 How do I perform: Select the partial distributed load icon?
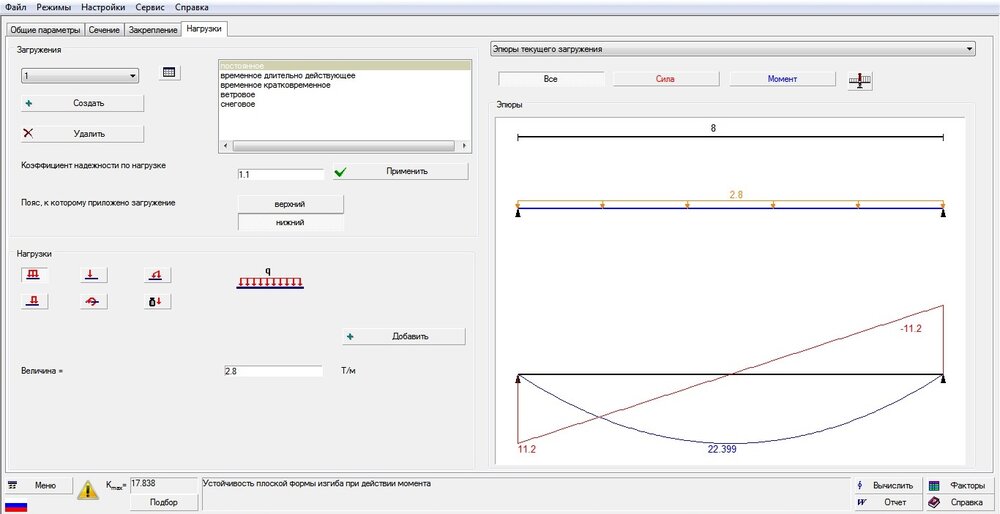pos(31,301)
